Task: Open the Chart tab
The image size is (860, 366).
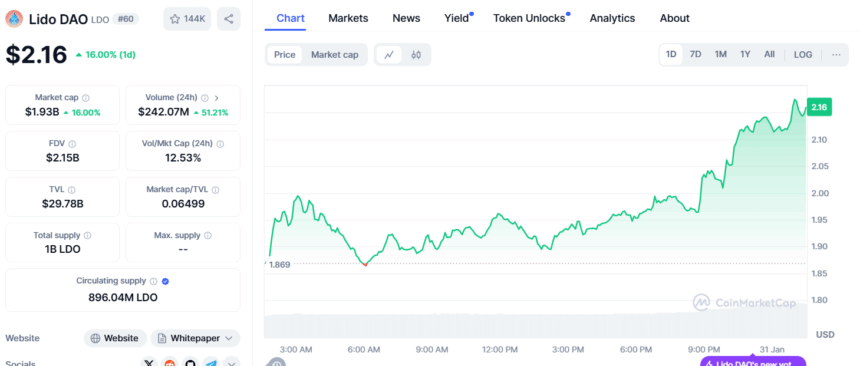Action: (291, 18)
